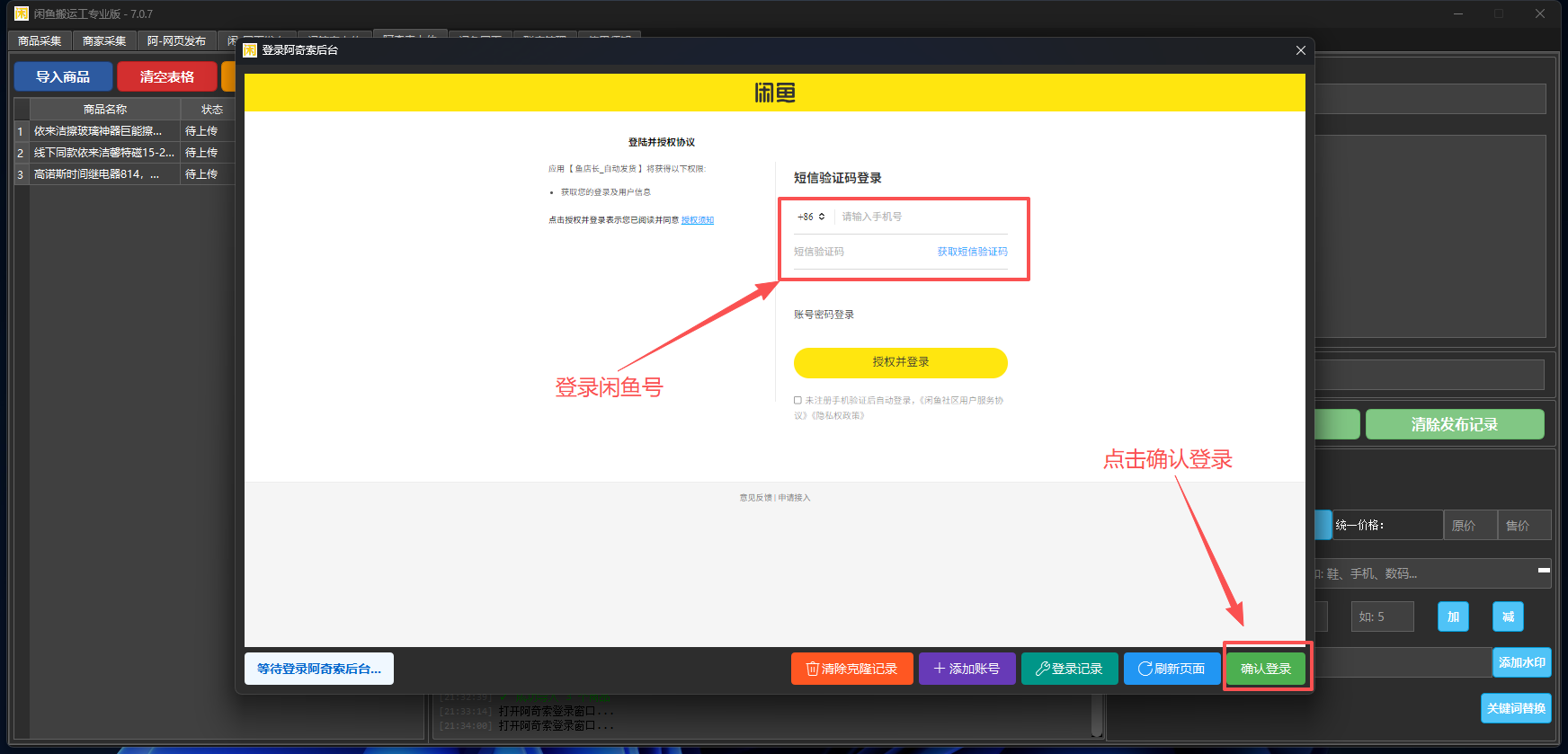
Task: Switch to the 商品采集 tab
Action: tap(40, 41)
